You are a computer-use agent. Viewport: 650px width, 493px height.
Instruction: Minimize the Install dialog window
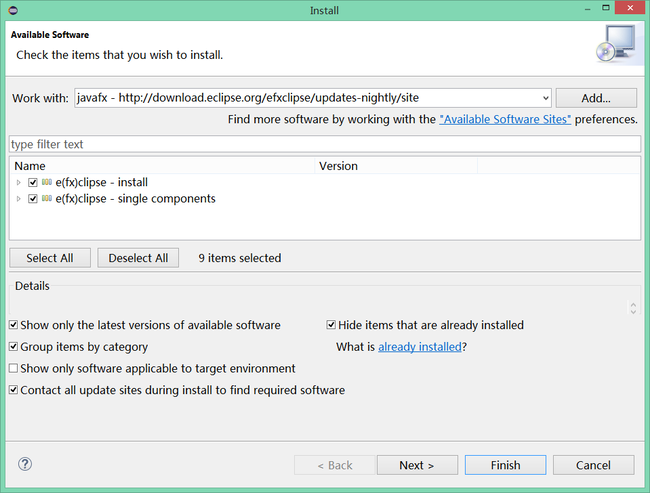[587, 9]
